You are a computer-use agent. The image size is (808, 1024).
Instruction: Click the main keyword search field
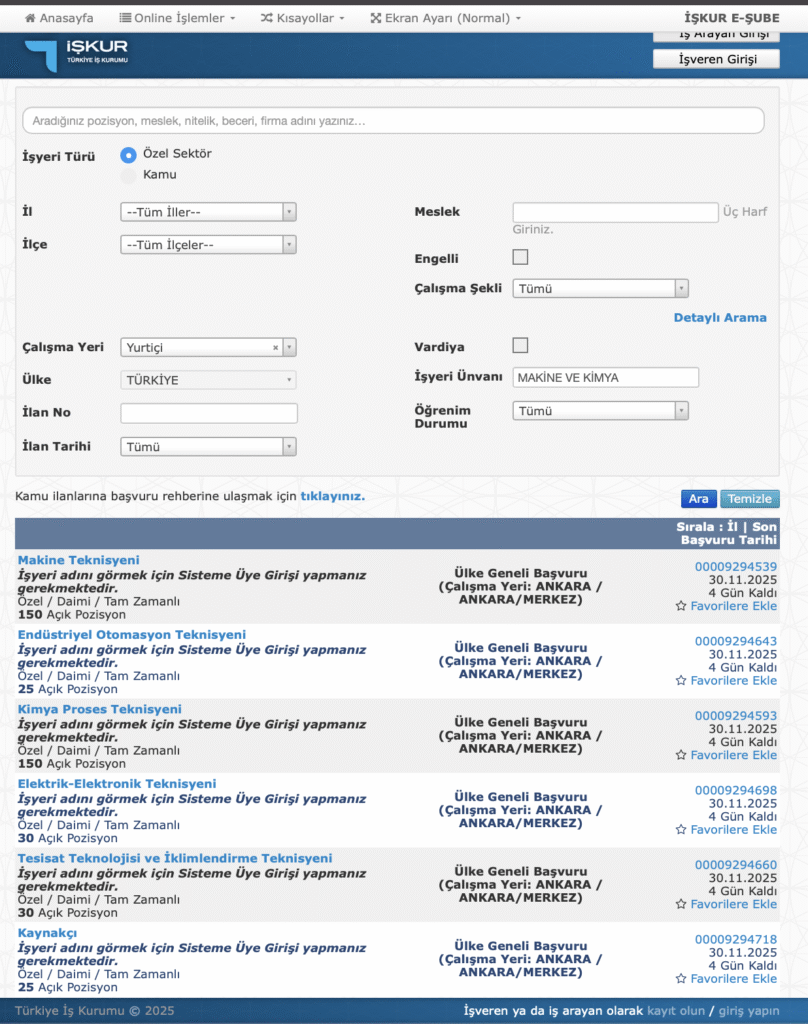click(x=393, y=121)
